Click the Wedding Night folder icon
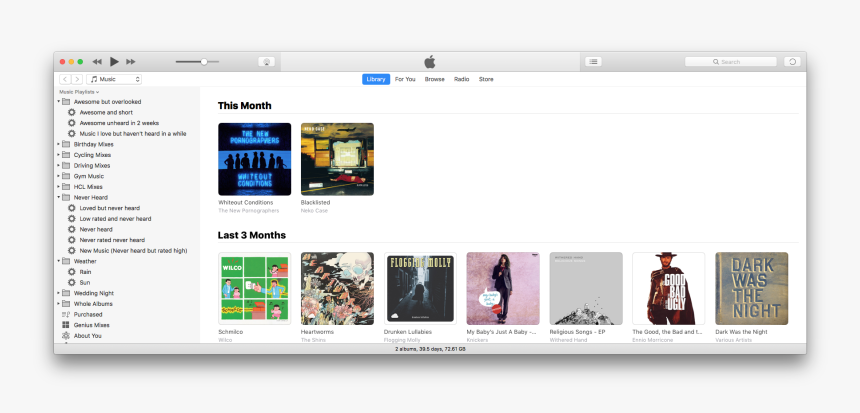This screenshot has width=860, height=413. click(x=66, y=293)
